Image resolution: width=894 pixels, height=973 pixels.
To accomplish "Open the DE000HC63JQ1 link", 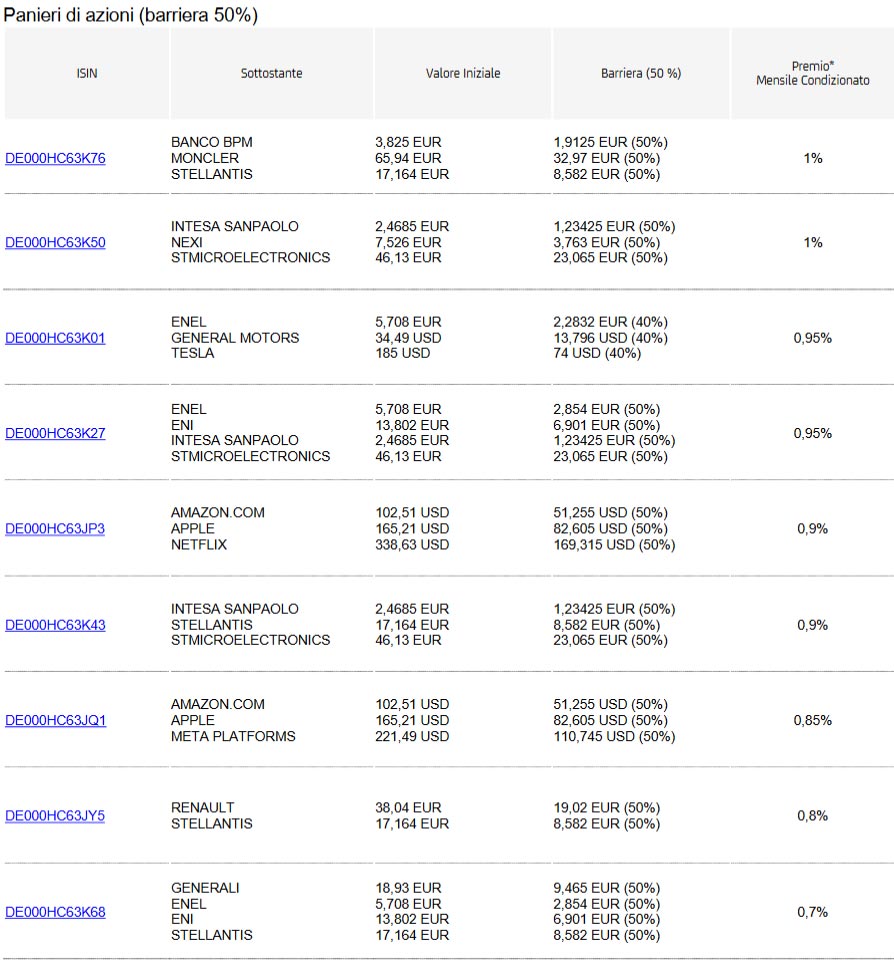I will (55, 720).
